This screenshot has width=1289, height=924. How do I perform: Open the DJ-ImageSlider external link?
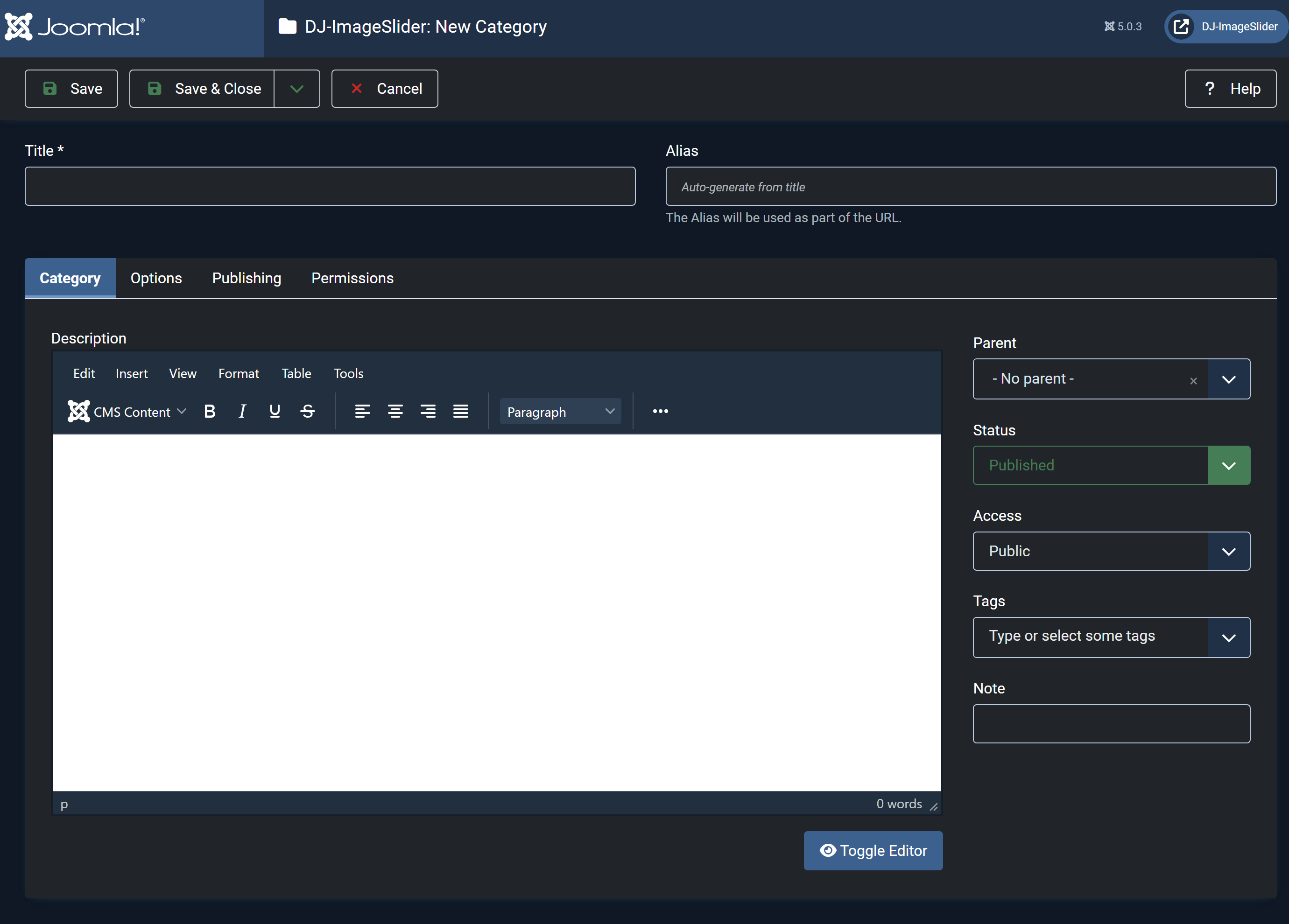1227,27
